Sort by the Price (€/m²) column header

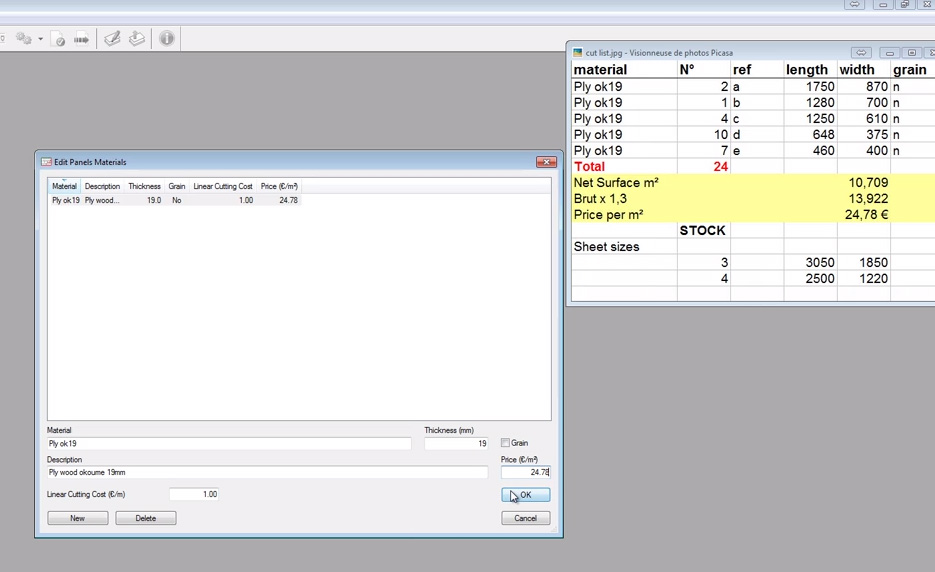coord(279,186)
